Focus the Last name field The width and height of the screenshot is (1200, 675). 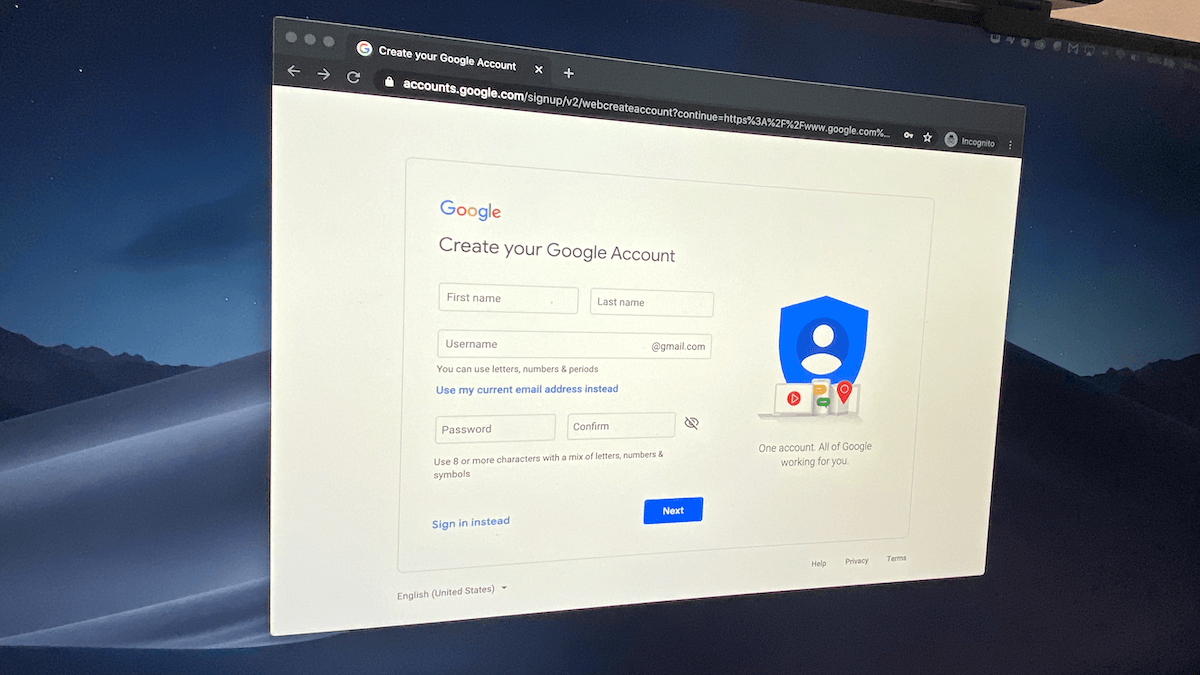(652, 303)
